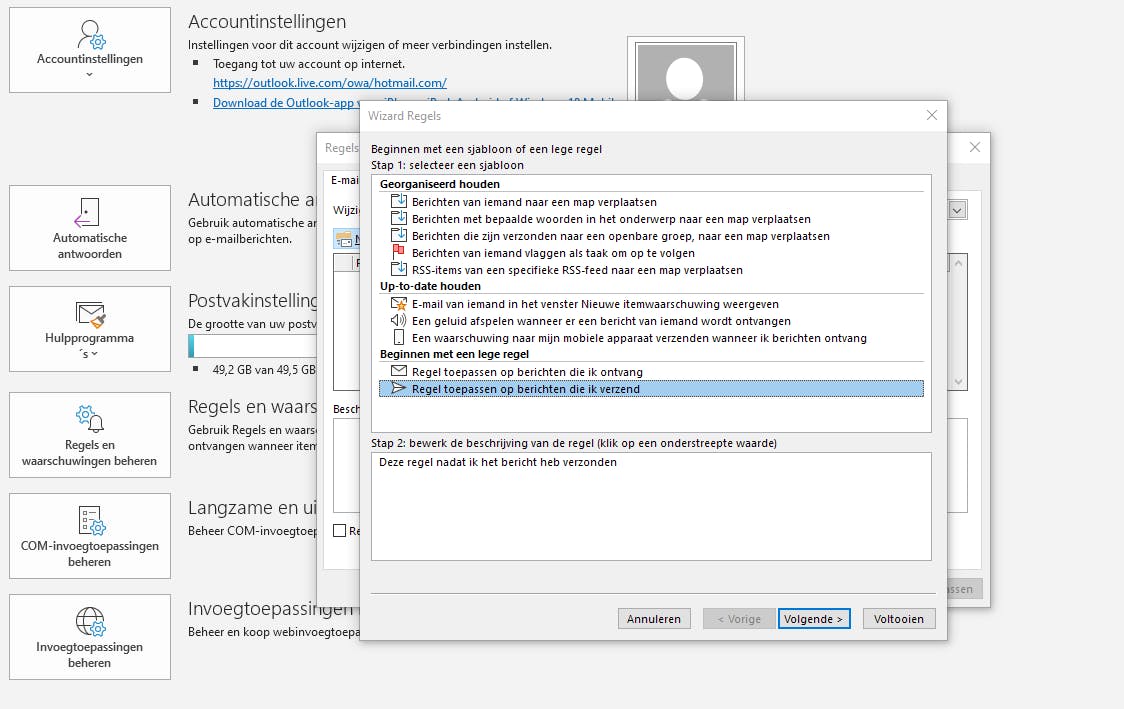Close the Regels en waarschuwingen dialog behind
The image size is (1124, 709).
974,147
